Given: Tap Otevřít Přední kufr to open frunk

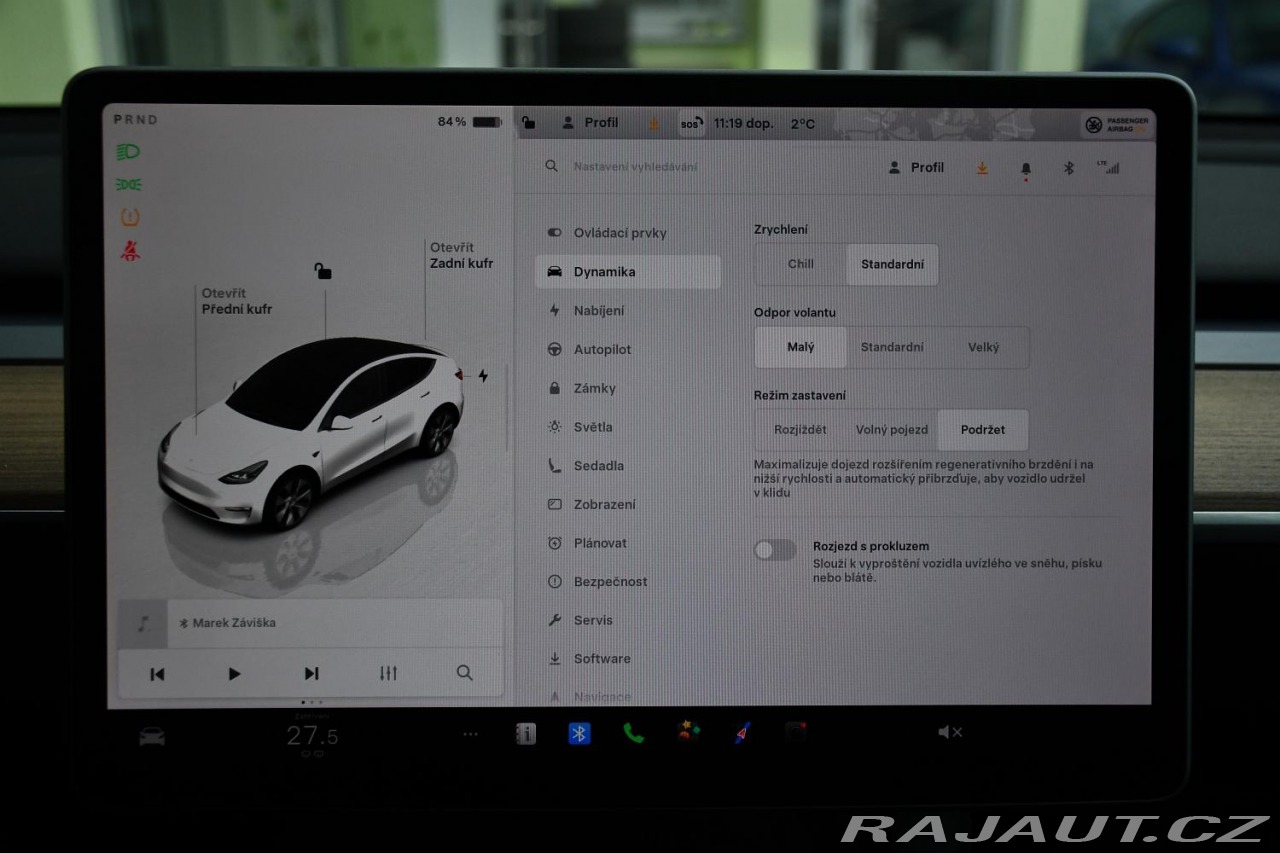Looking at the screenshot, I should pos(236,301).
